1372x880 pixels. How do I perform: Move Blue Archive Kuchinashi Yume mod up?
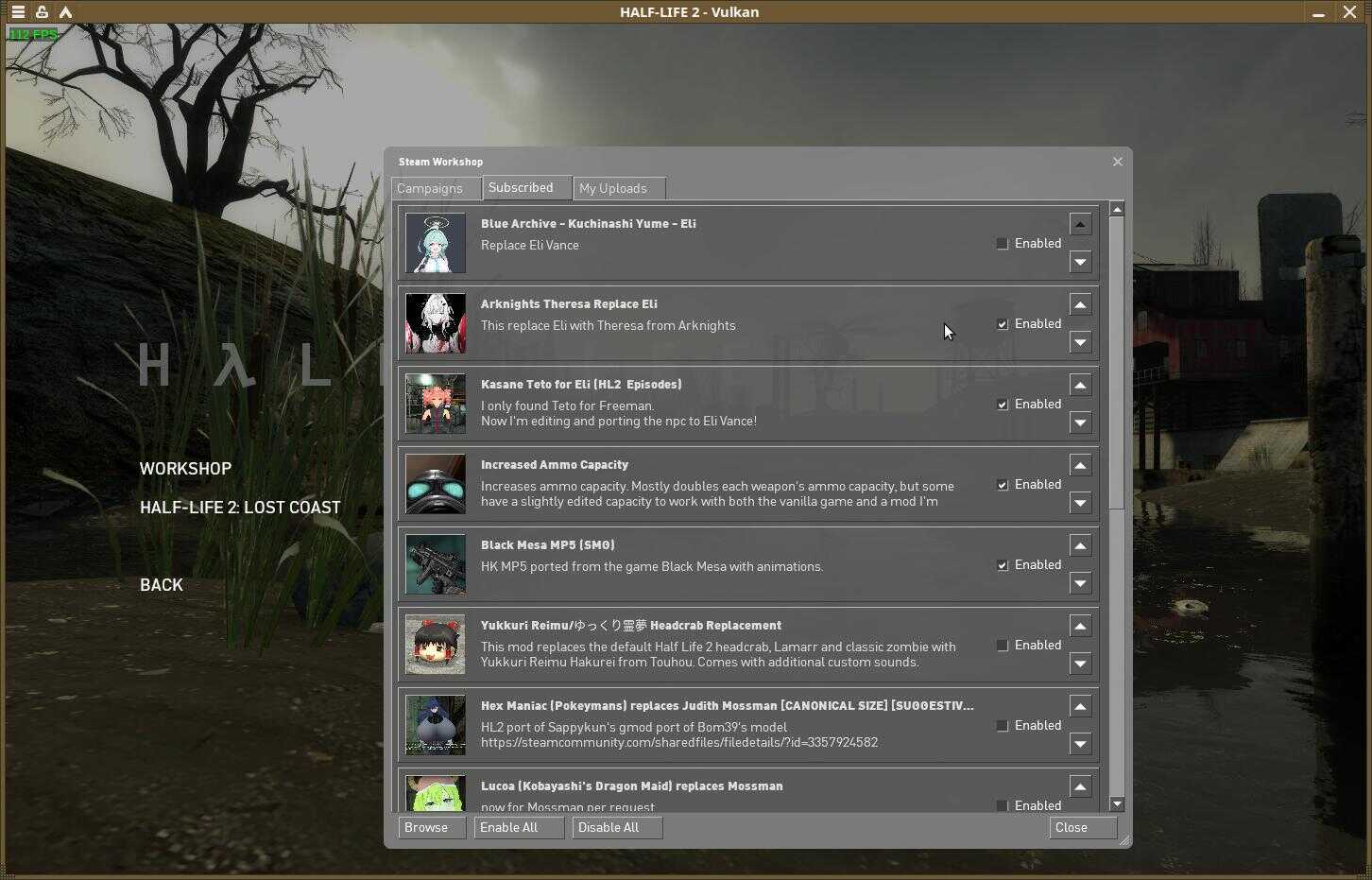(1080, 224)
